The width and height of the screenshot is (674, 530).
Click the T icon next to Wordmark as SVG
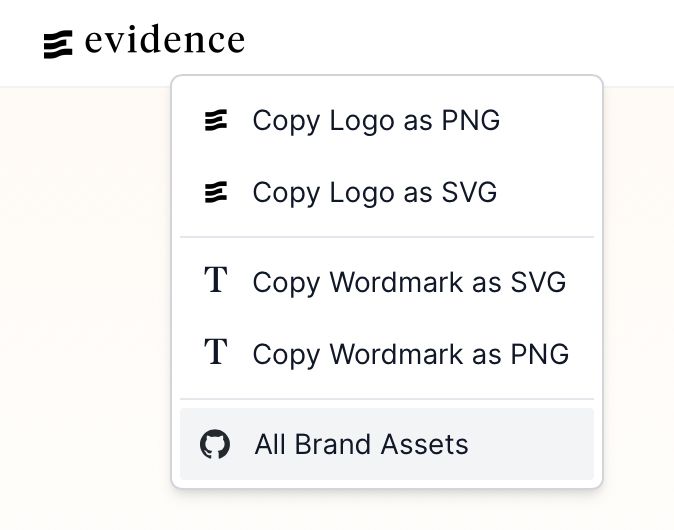coord(216,279)
